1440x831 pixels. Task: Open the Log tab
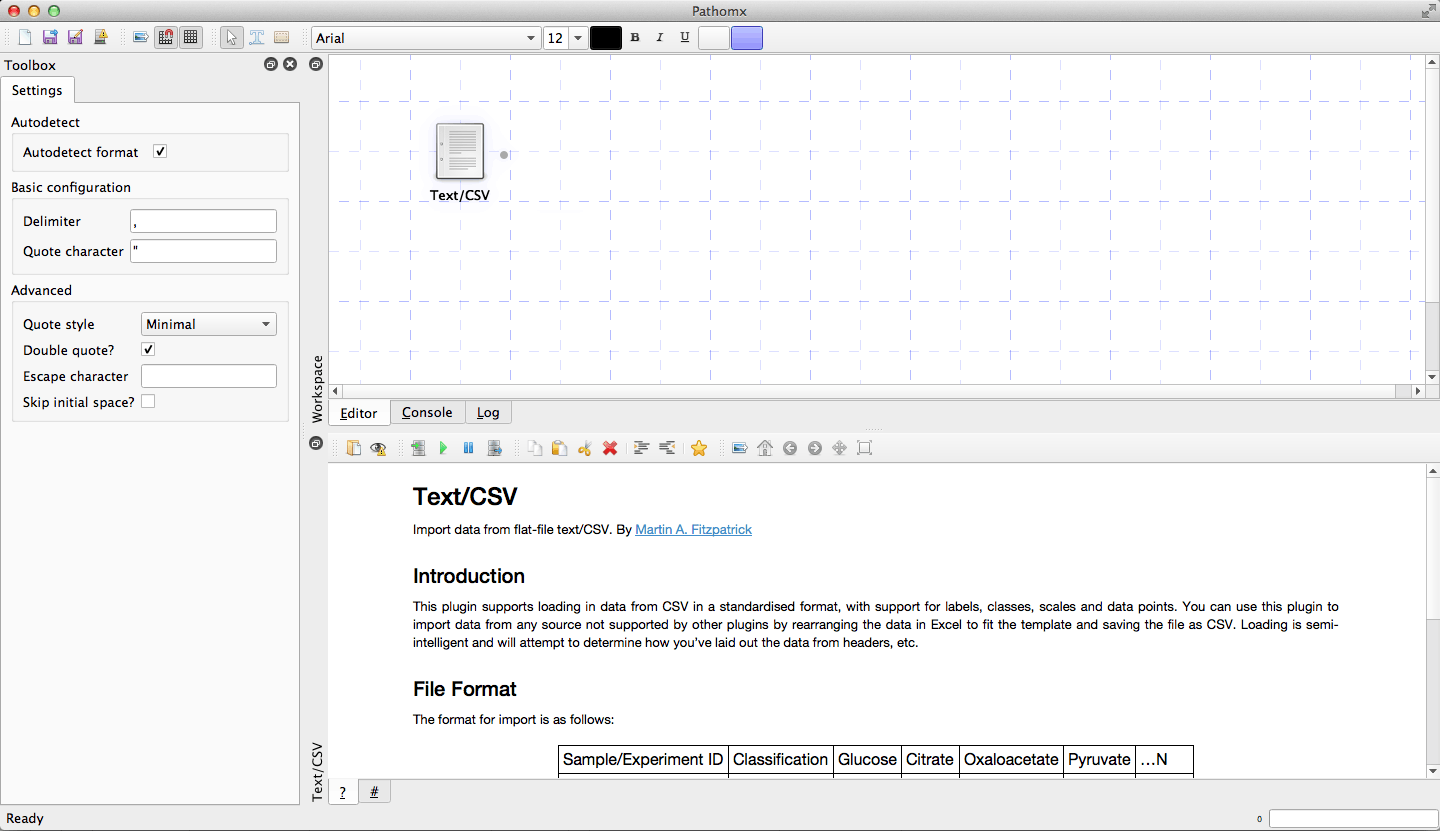488,412
